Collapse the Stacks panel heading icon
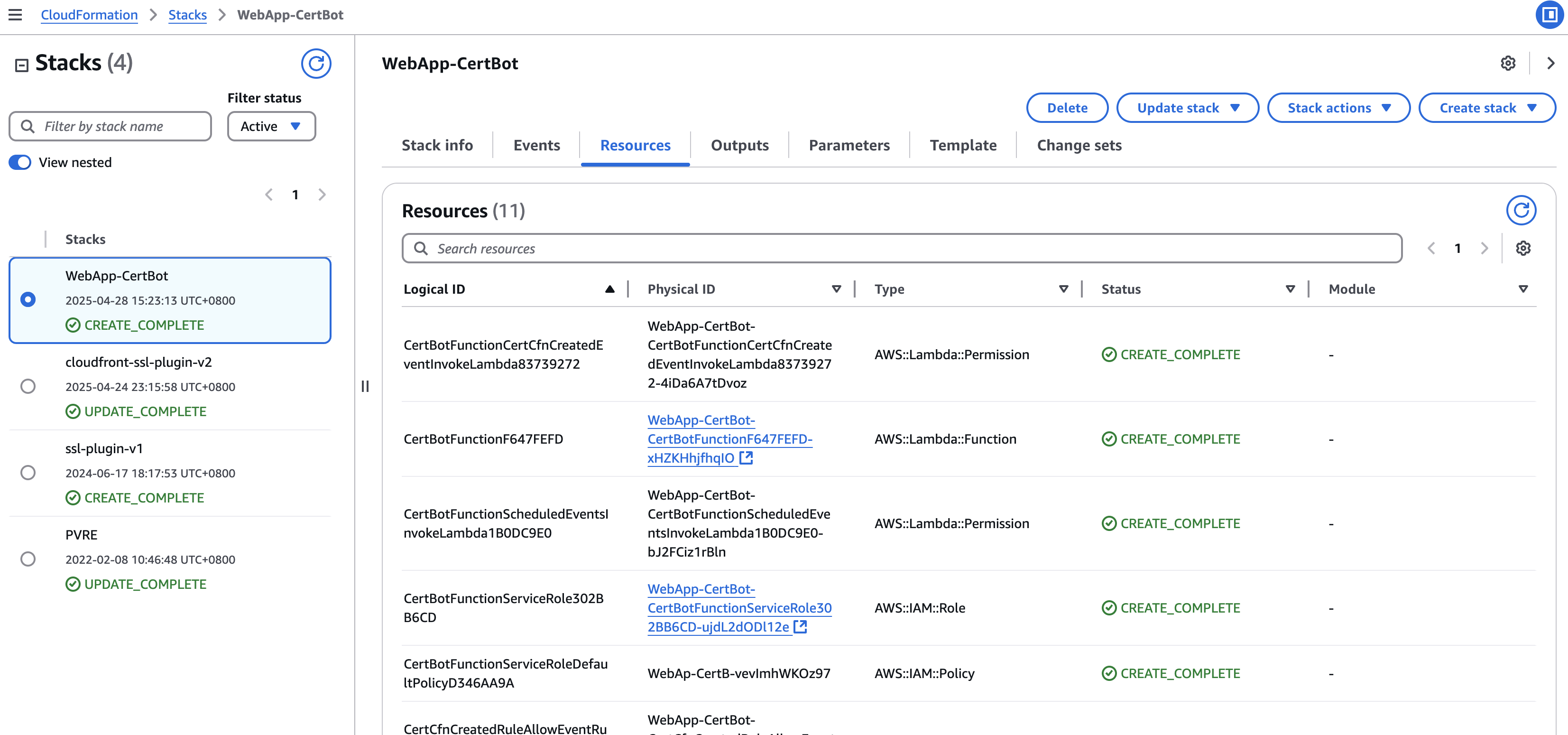 [x=22, y=65]
